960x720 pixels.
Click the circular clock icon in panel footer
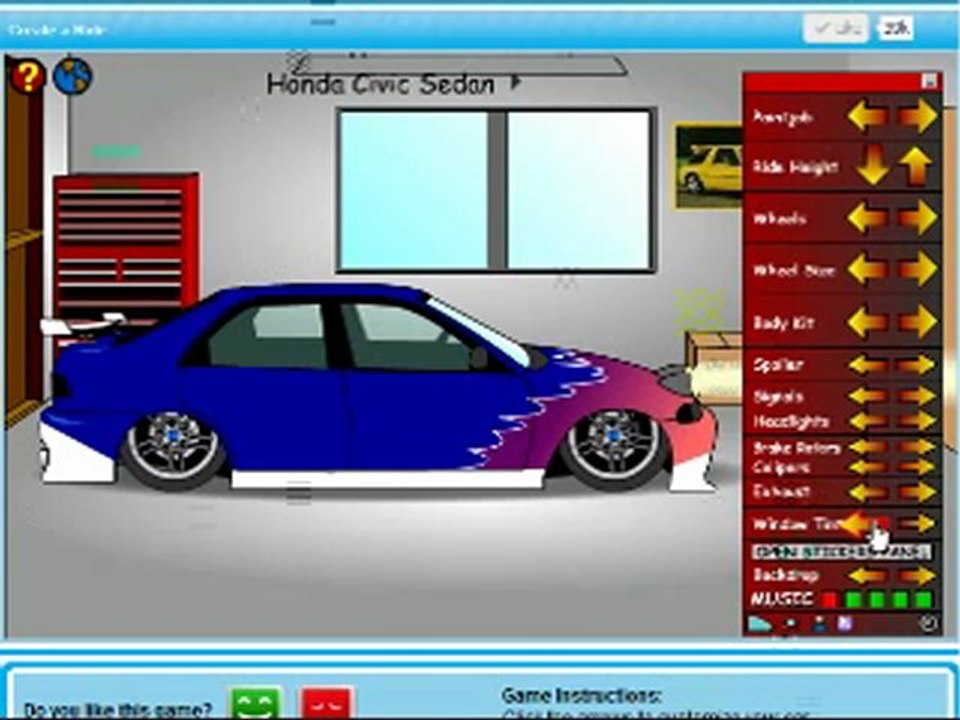(x=929, y=624)
